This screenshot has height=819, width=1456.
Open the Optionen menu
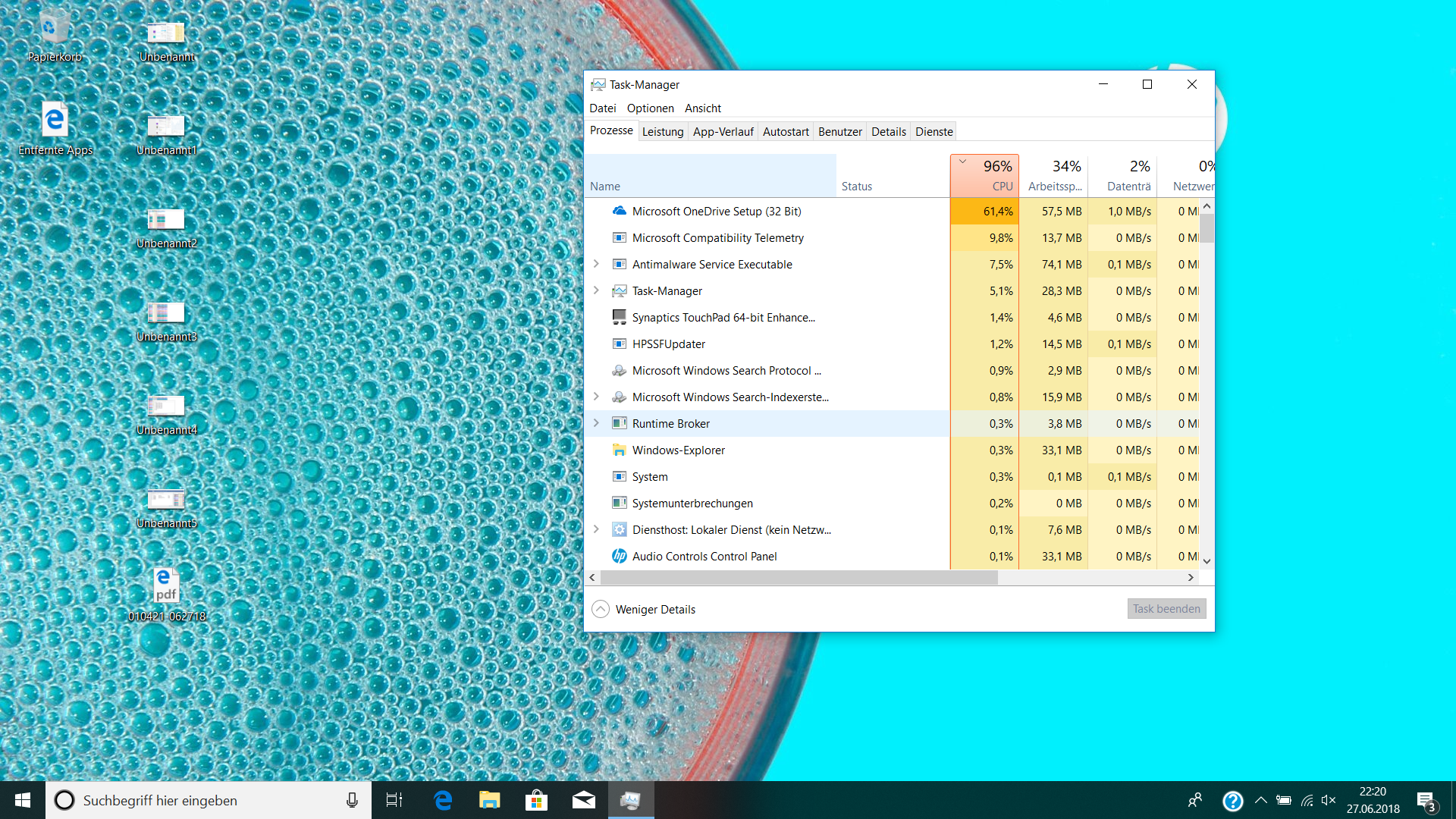tap(650, 108)
